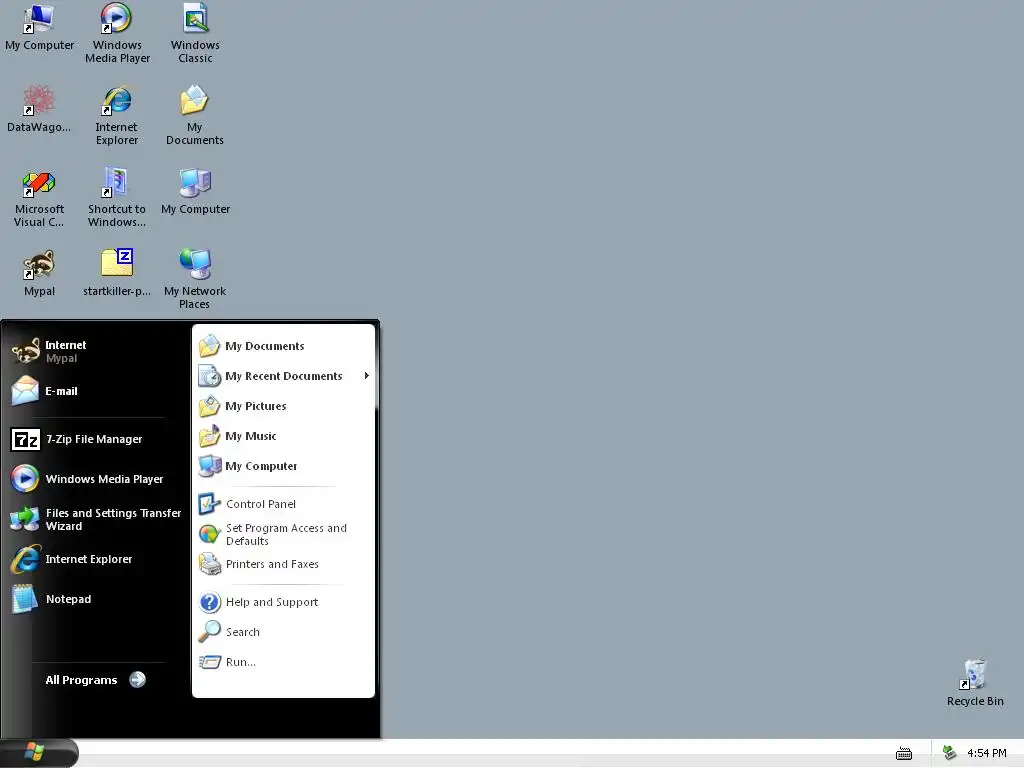Select the My Computer icon beside Shortcut to Windows
This screenshot has height=768, width=1024.
(x=195, y=191)
